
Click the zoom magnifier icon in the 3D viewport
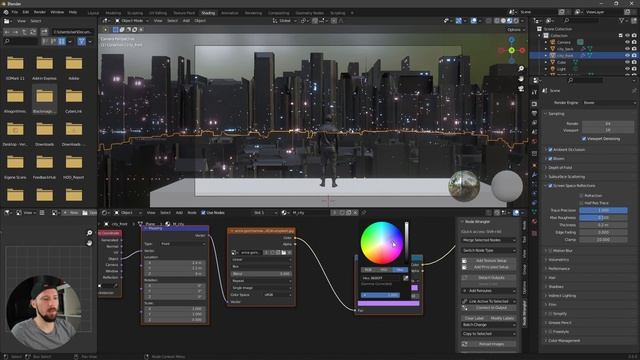click(x=521, y=69)
